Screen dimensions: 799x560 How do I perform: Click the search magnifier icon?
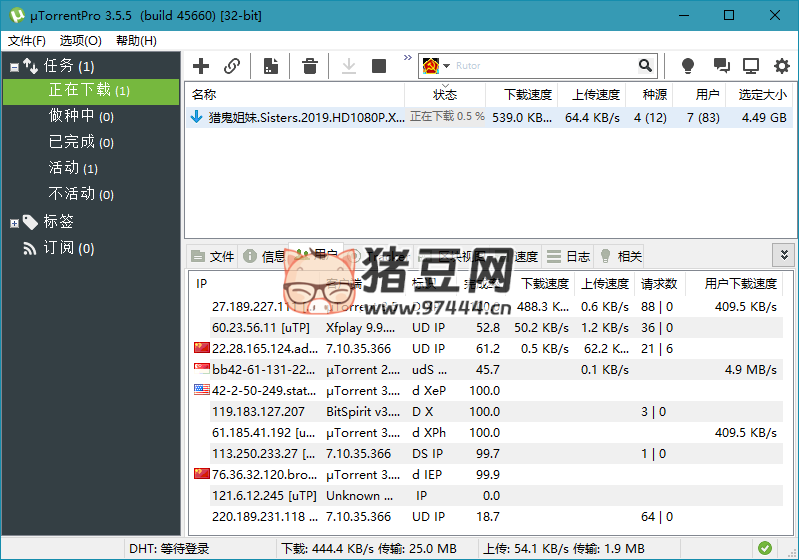(646, 66)
